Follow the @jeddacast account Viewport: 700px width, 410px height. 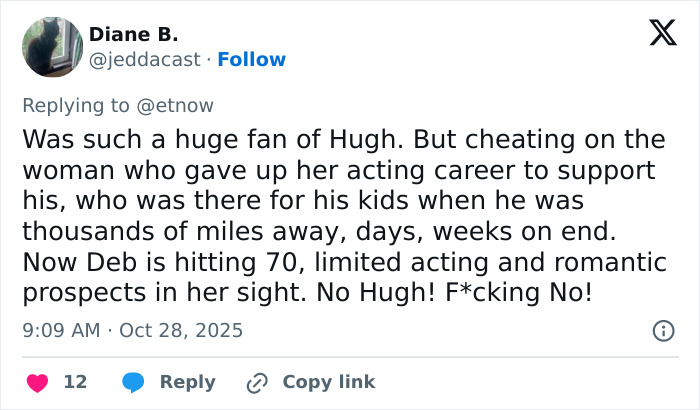point(251,60)
